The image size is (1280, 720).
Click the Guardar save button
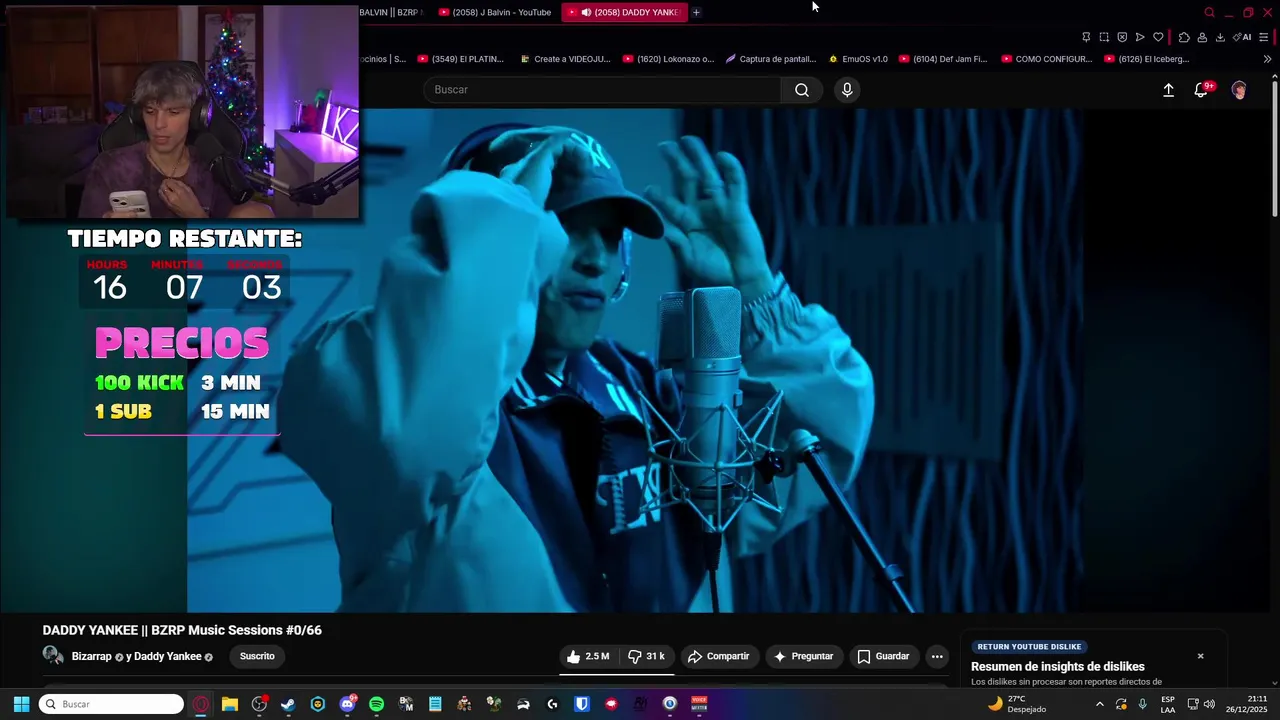pos(883,656)
